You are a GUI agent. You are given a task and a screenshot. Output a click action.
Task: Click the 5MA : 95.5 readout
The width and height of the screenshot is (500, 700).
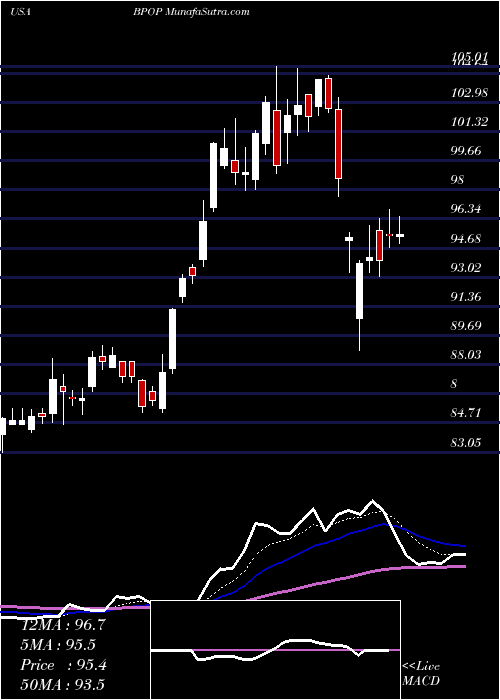coord(58,645)
